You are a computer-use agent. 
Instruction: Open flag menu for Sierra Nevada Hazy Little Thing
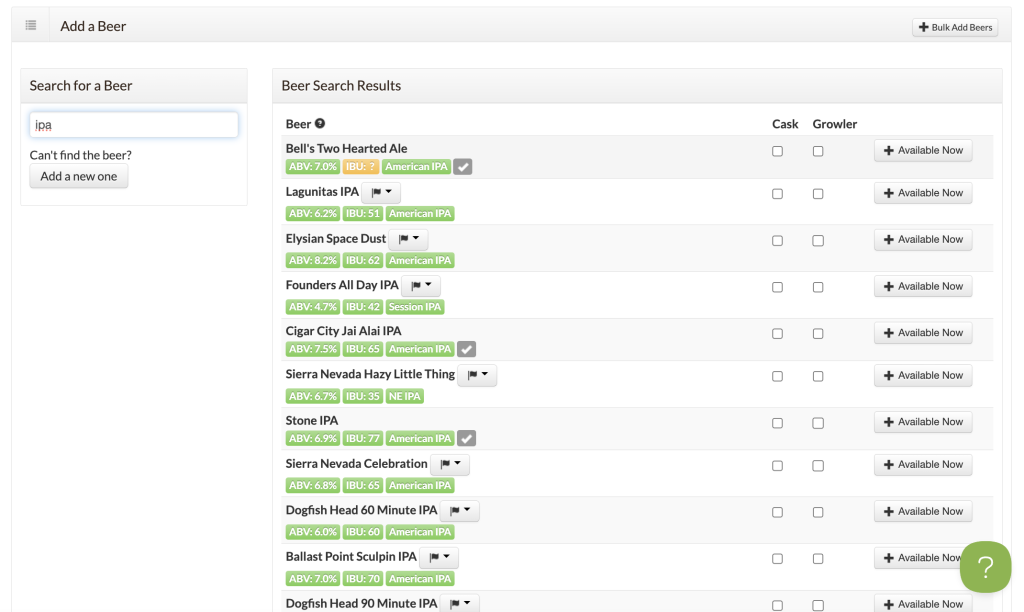477,376
